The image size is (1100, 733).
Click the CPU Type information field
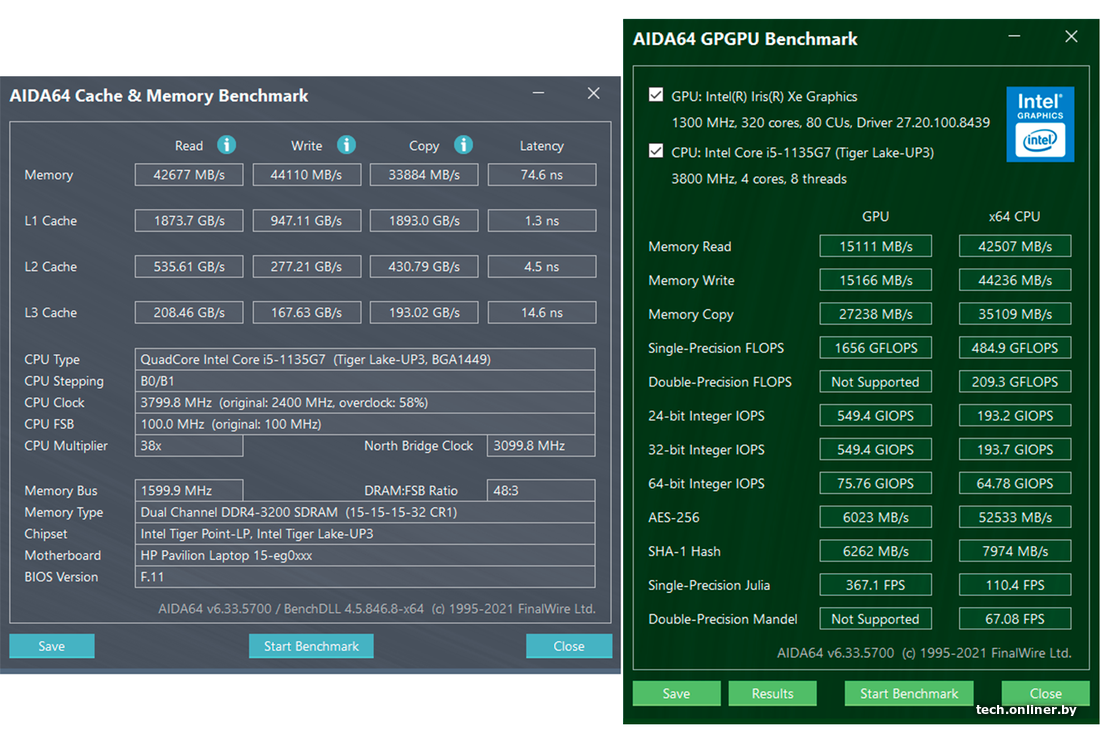(365, 359)
